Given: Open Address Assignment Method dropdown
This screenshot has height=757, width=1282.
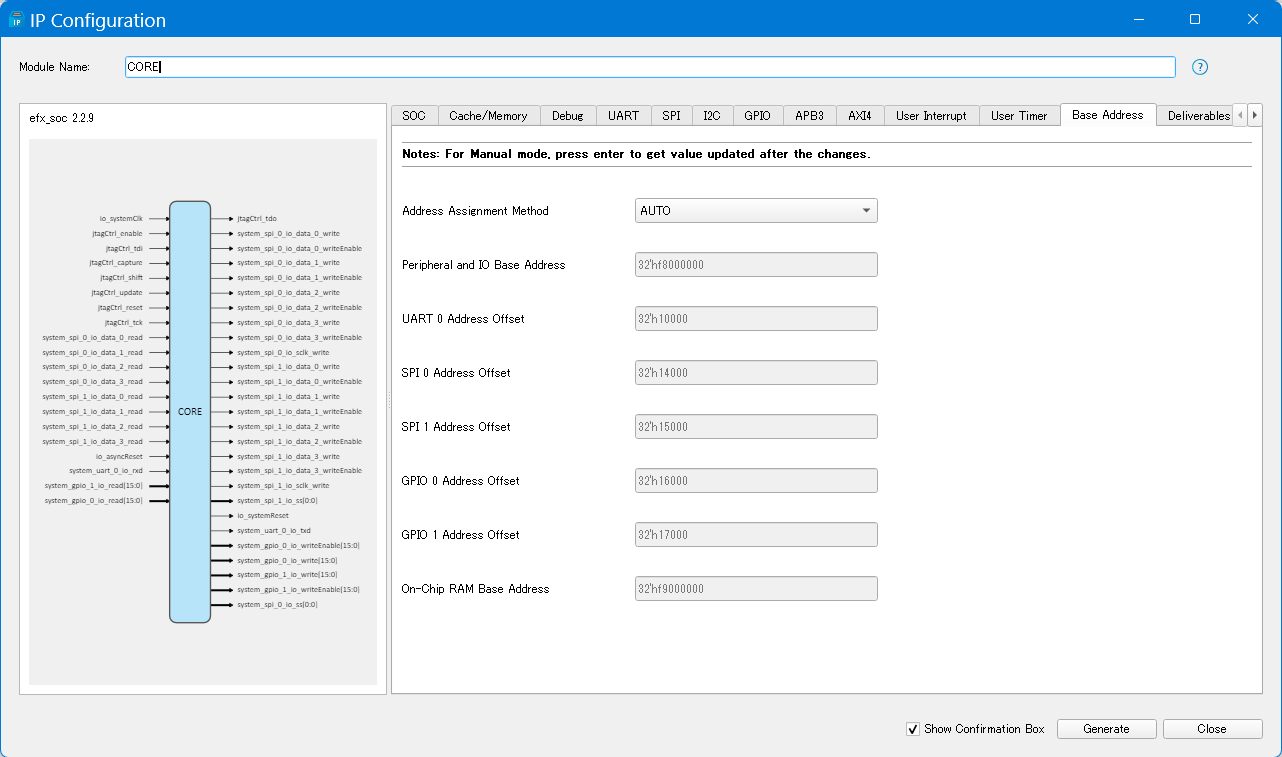Looking at the screenshot, I should click(x=756, y=211).
